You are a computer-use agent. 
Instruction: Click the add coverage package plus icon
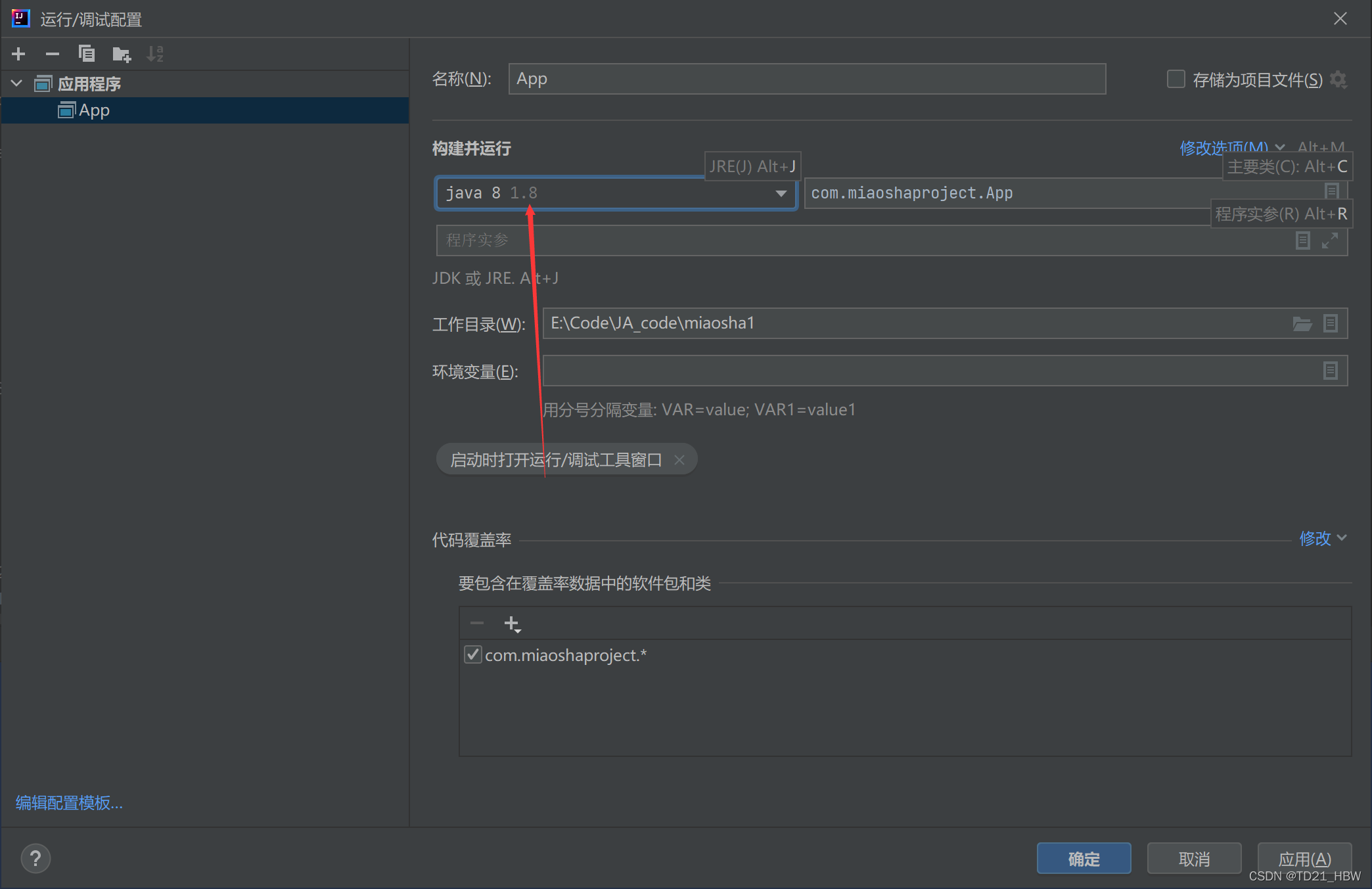click(512, 624)
